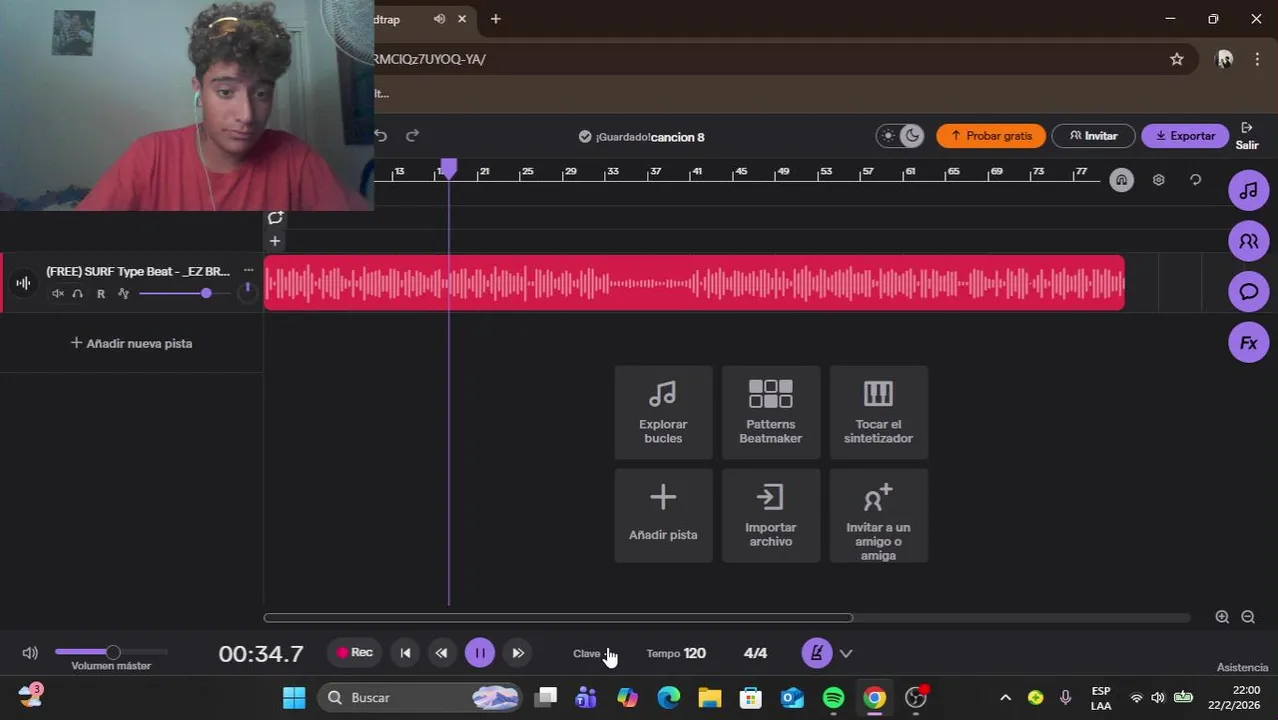Image resolution: width=1278 pixels, height=720 pixels.
Task: Click the red audio clip on the timeline
Action: click(x=694, y=283)
